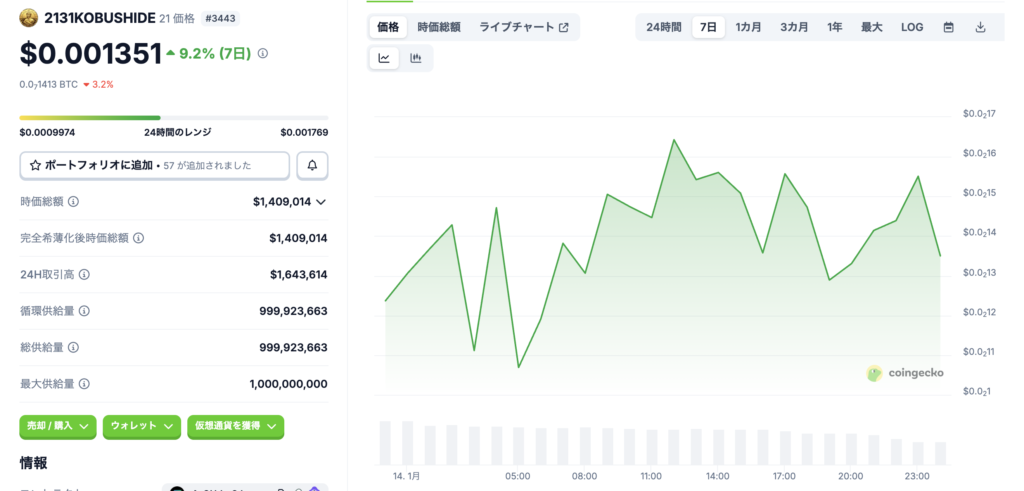The height and width of the screenshot is (491, 1024).
Task: Click info icon next to 24H取引高
Action: click(x=84, y=274)
